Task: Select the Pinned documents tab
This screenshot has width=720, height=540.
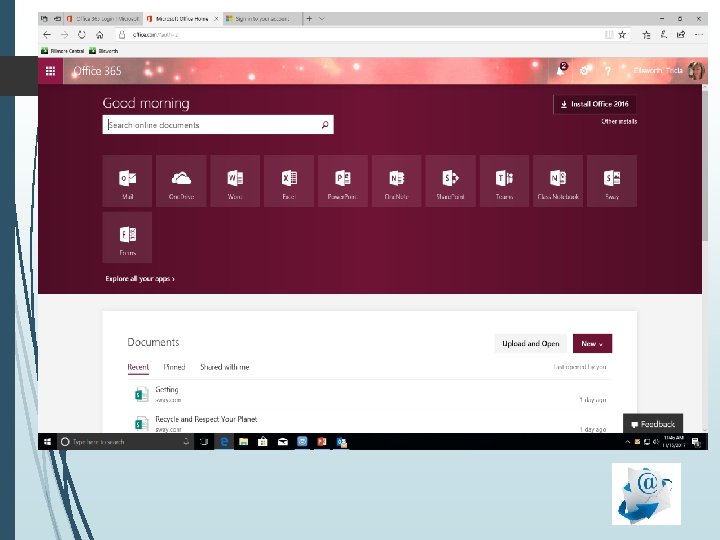Action: (174, 367)
